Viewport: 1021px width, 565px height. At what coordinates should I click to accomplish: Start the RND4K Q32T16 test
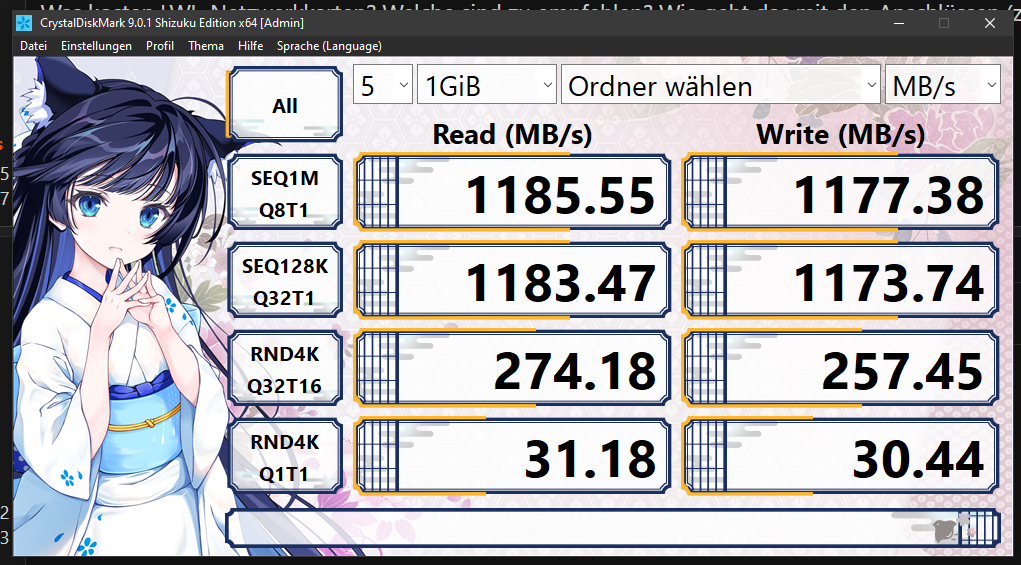[x=285, y=368]
